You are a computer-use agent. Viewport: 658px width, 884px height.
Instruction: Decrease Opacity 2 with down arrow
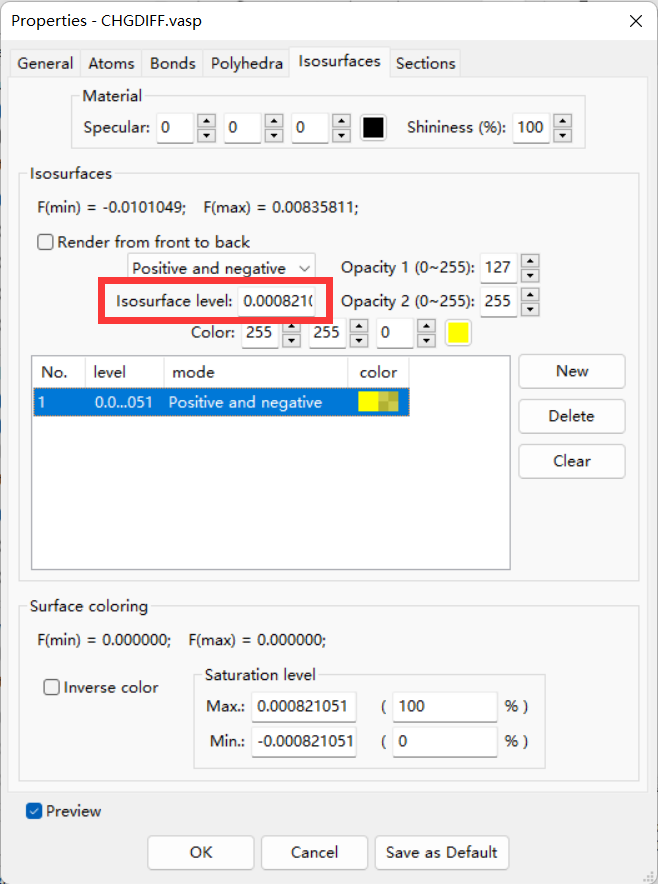(x=530, y=309)
